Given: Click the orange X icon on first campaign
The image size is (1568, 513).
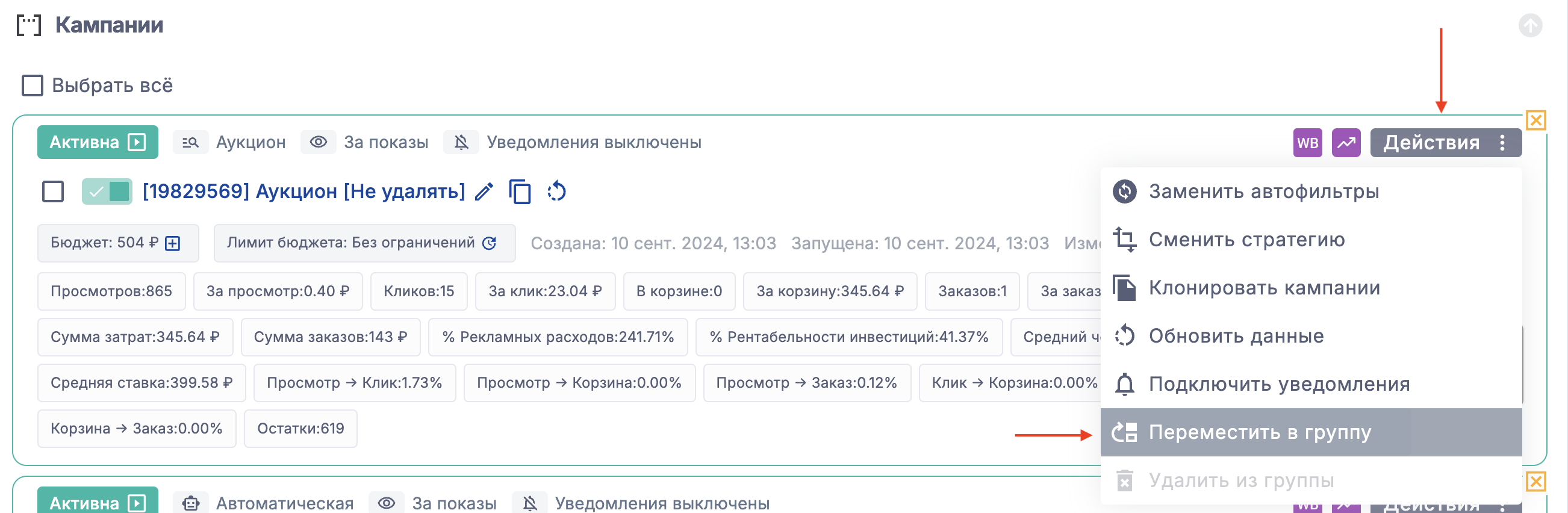Looking at the screenshot, I should coord(1535,120).
